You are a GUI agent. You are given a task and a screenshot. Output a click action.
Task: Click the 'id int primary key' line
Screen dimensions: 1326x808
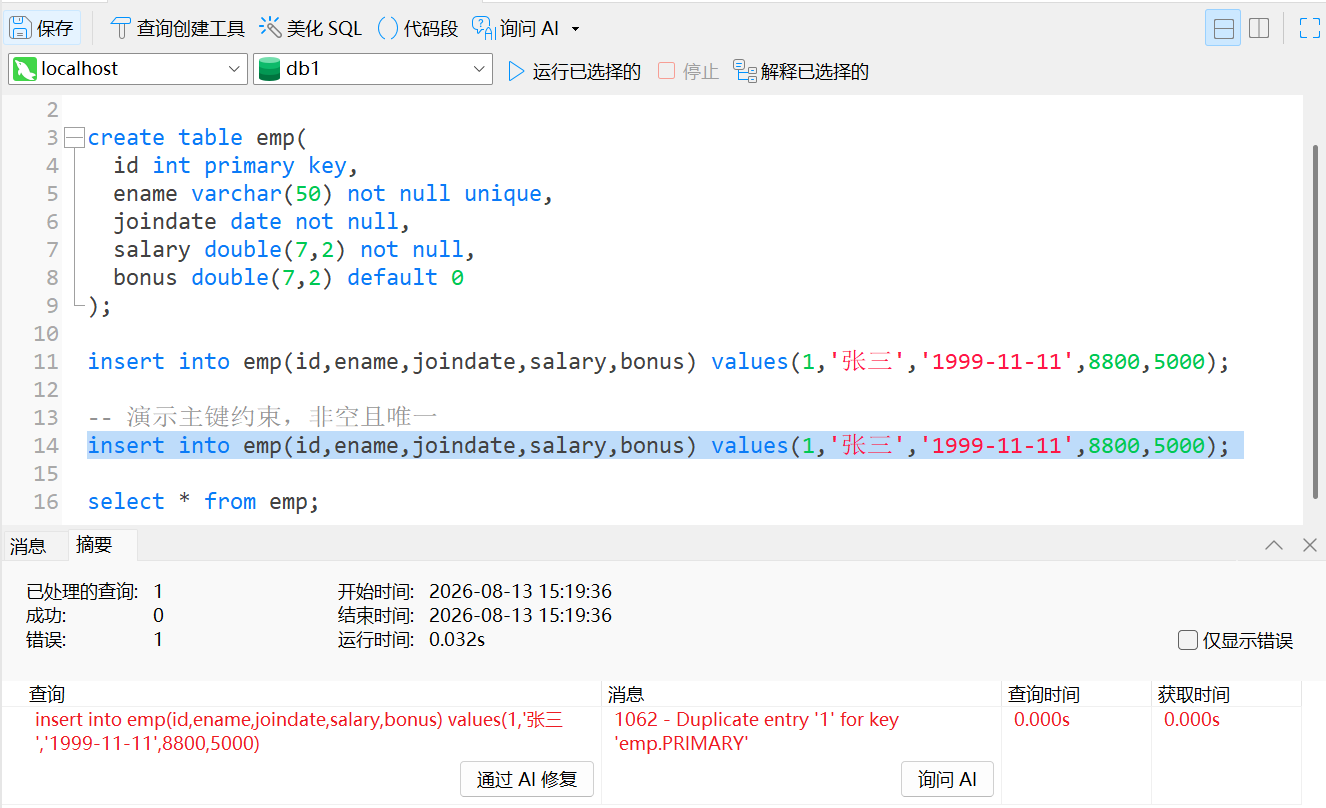[235, 166]
